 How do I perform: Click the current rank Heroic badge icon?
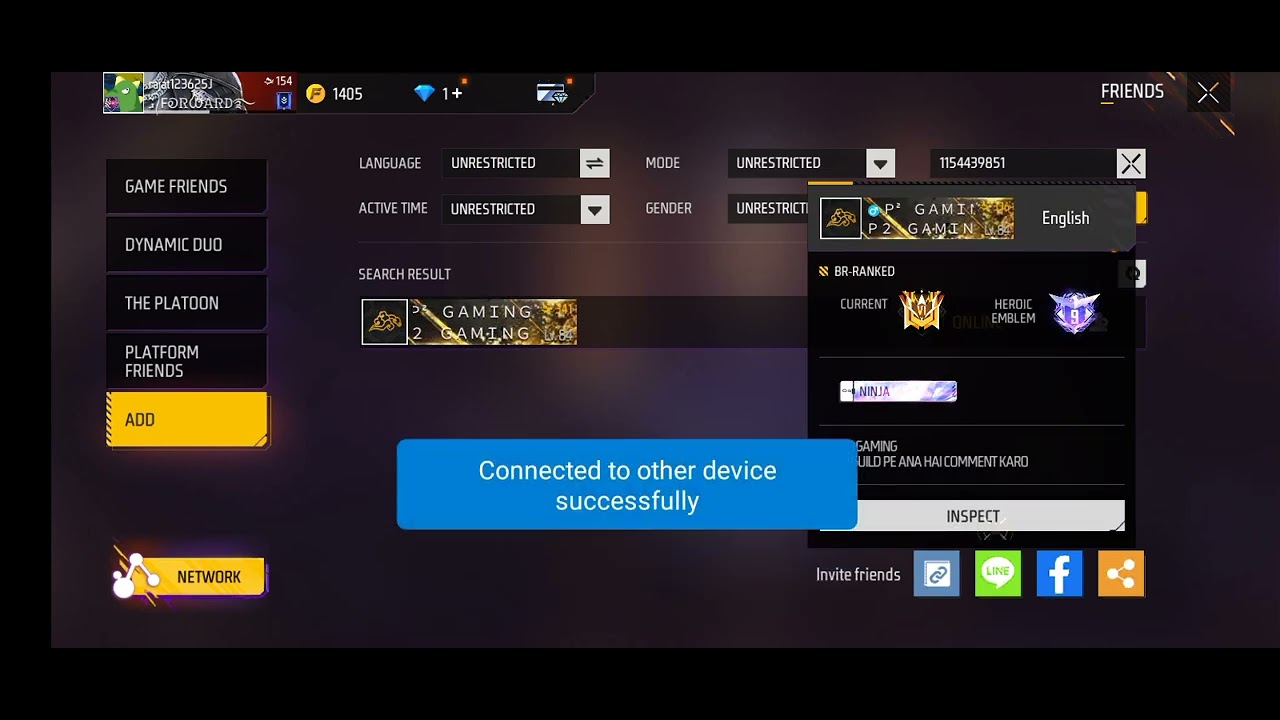click(x=921, y=311)
